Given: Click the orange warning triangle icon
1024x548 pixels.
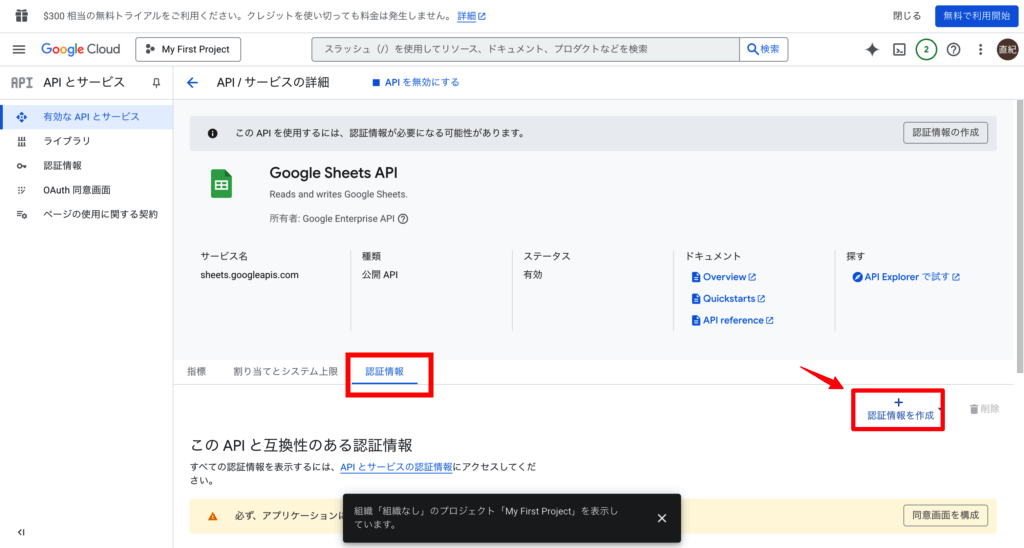Looking at the screenshot, I should tap(212, 516).
